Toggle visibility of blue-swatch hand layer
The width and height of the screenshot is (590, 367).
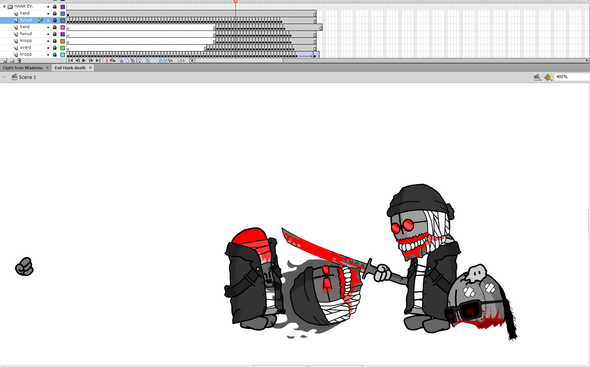click(x=48, y=14)
